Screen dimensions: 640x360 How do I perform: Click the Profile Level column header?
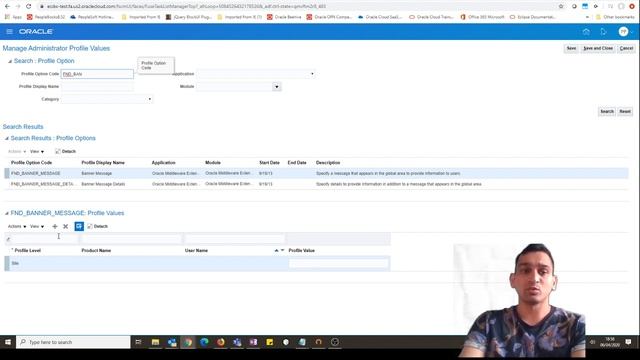tap(27, 250)
